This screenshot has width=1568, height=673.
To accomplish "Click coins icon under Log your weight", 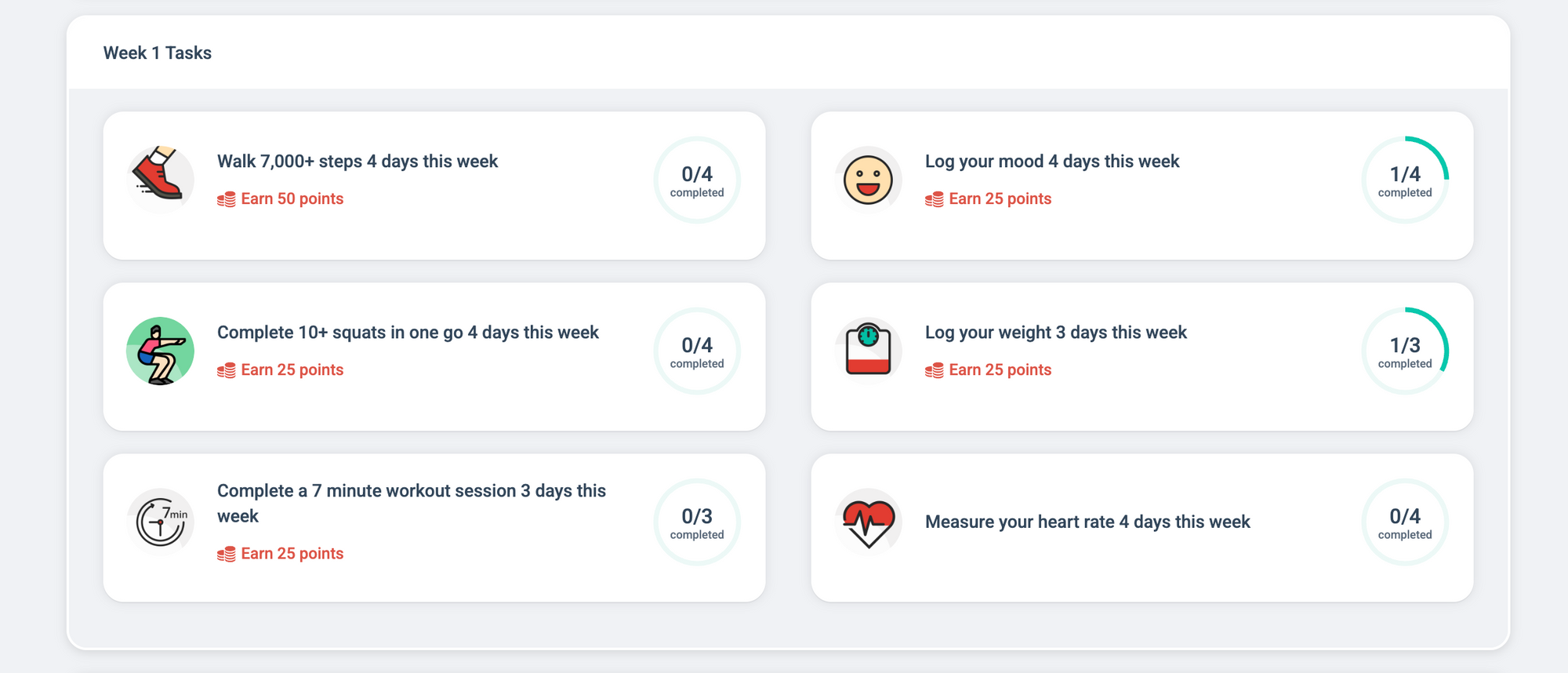I will pyautogui.click(x=934, y=370).
